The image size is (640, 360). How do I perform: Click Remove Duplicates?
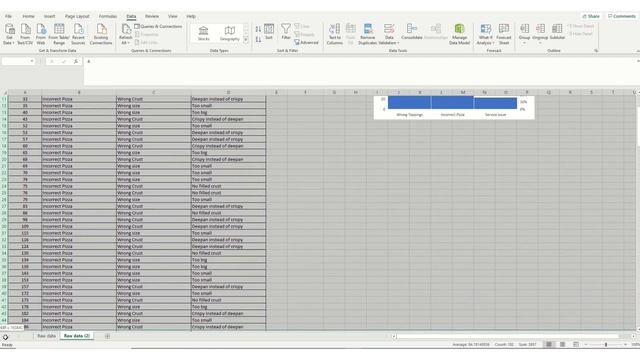(x=367, y=34)
